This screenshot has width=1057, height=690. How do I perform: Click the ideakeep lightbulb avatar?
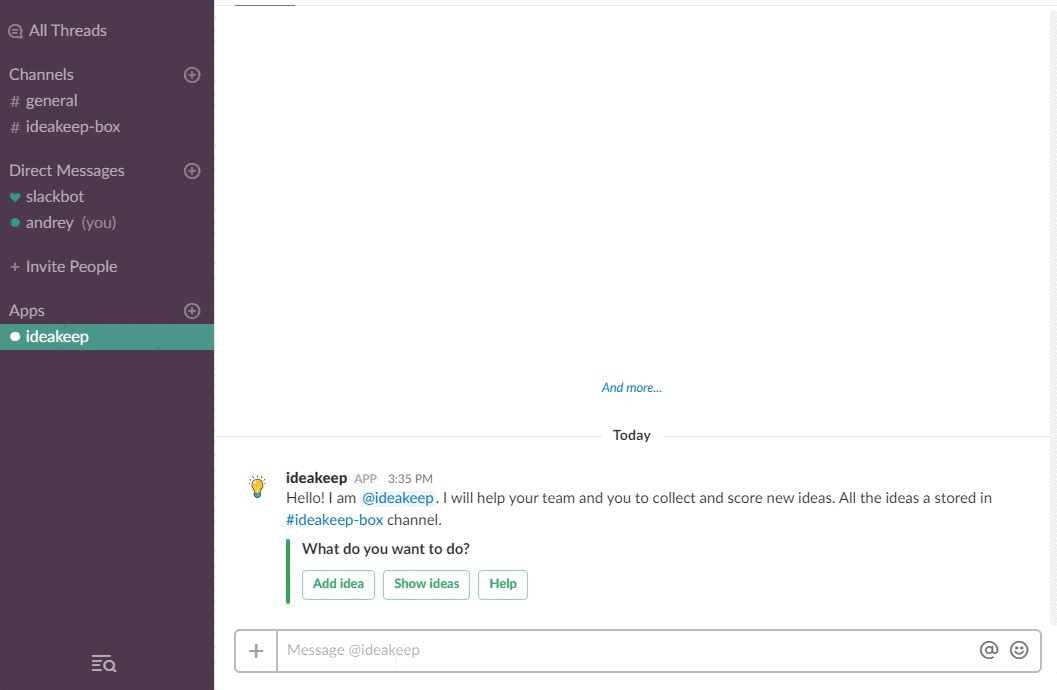coord(258,486)
